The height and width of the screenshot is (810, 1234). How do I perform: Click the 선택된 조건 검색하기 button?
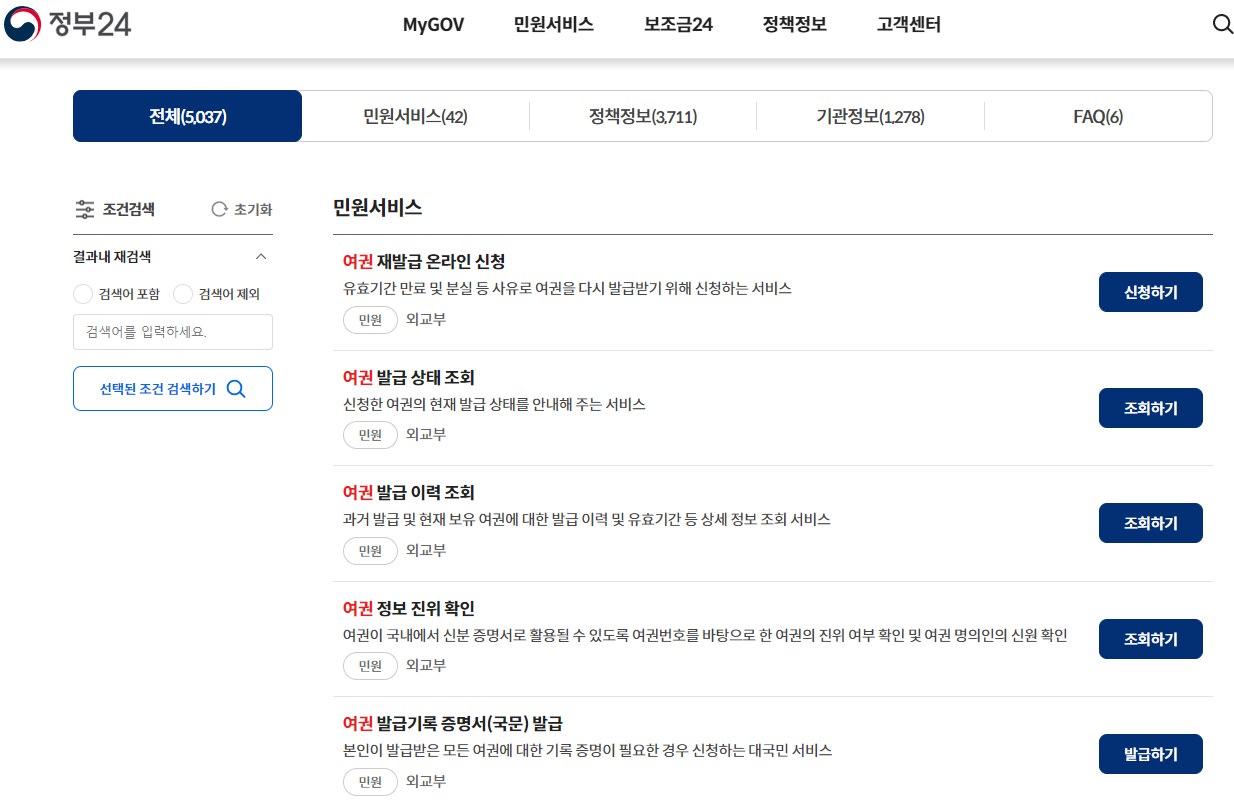coord(173,389)
